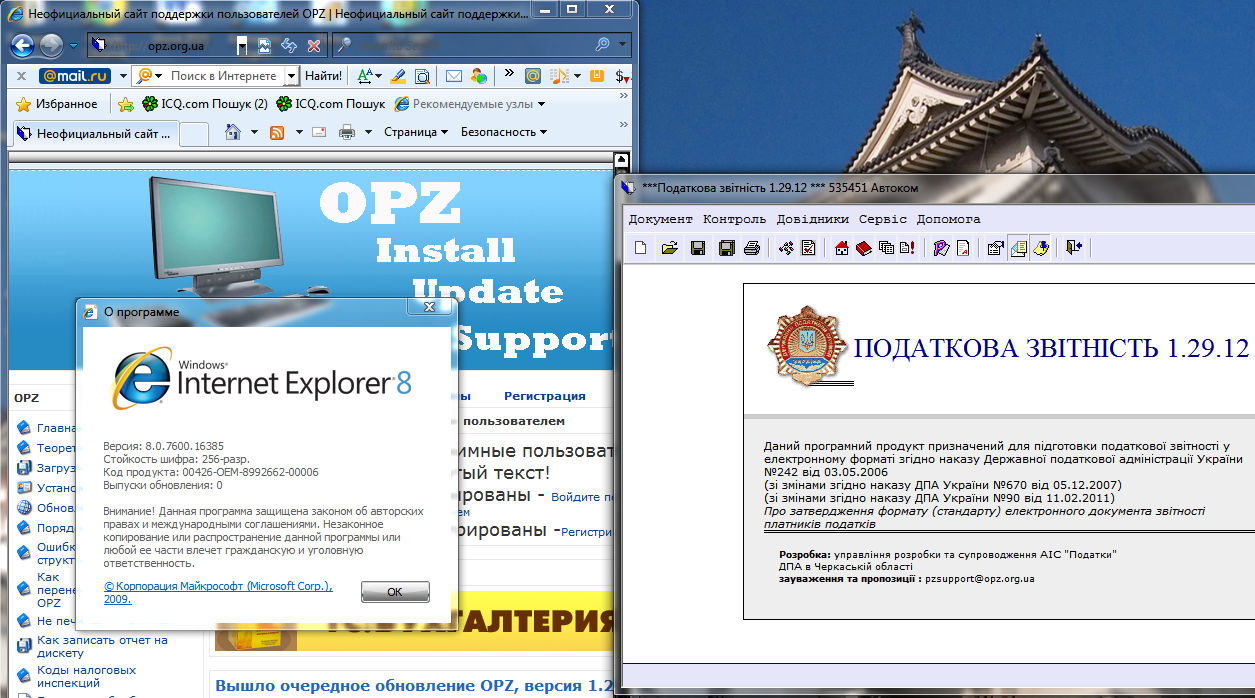This screenshot has height=698, width=1255.
Task: Go back in Internet Explorer
Action: pos(24,45)
